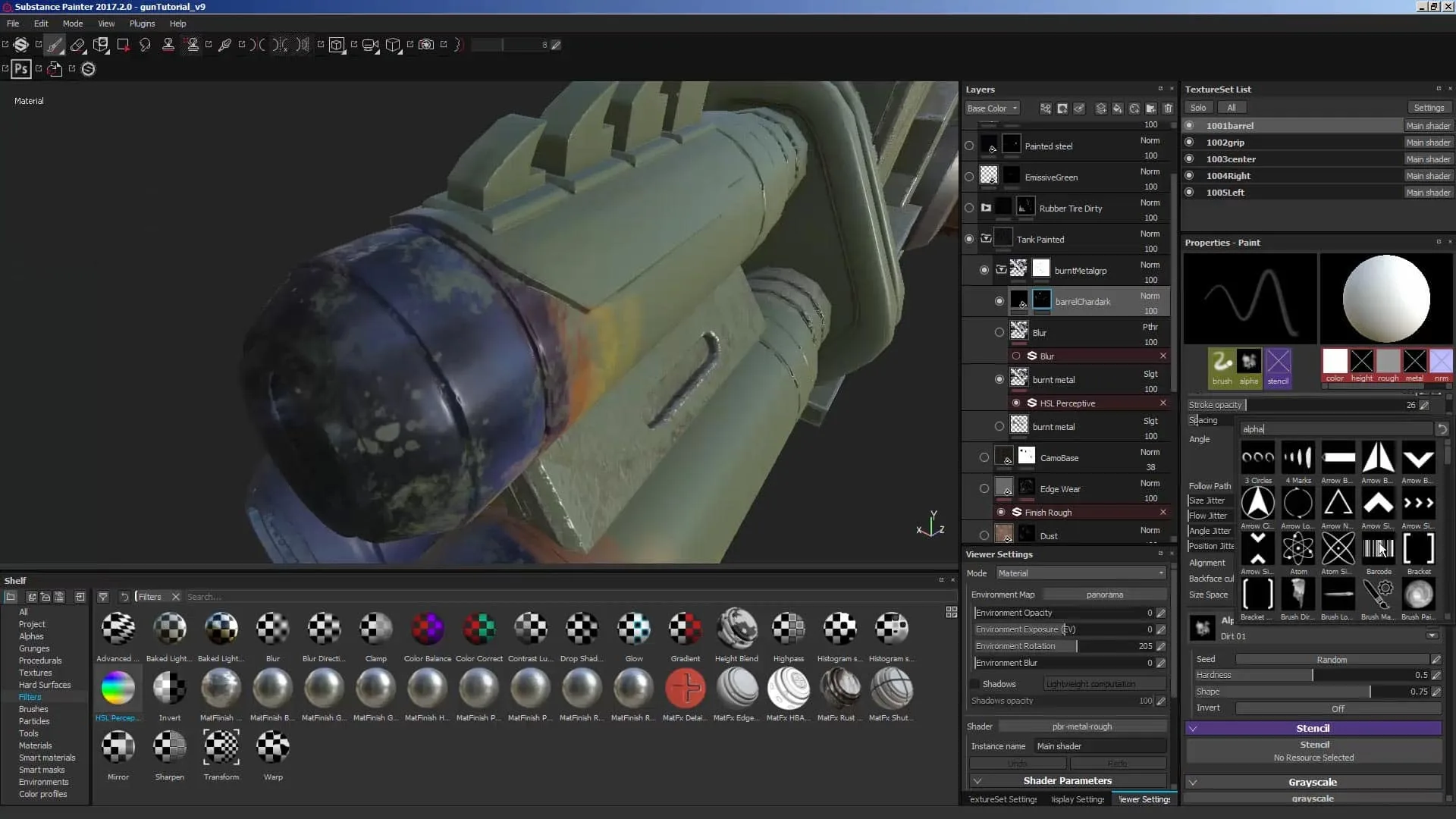The width and height of the screenshot is (1456, 819).
Task: Select the Polygon Fill tool
Action: point(123,45)
